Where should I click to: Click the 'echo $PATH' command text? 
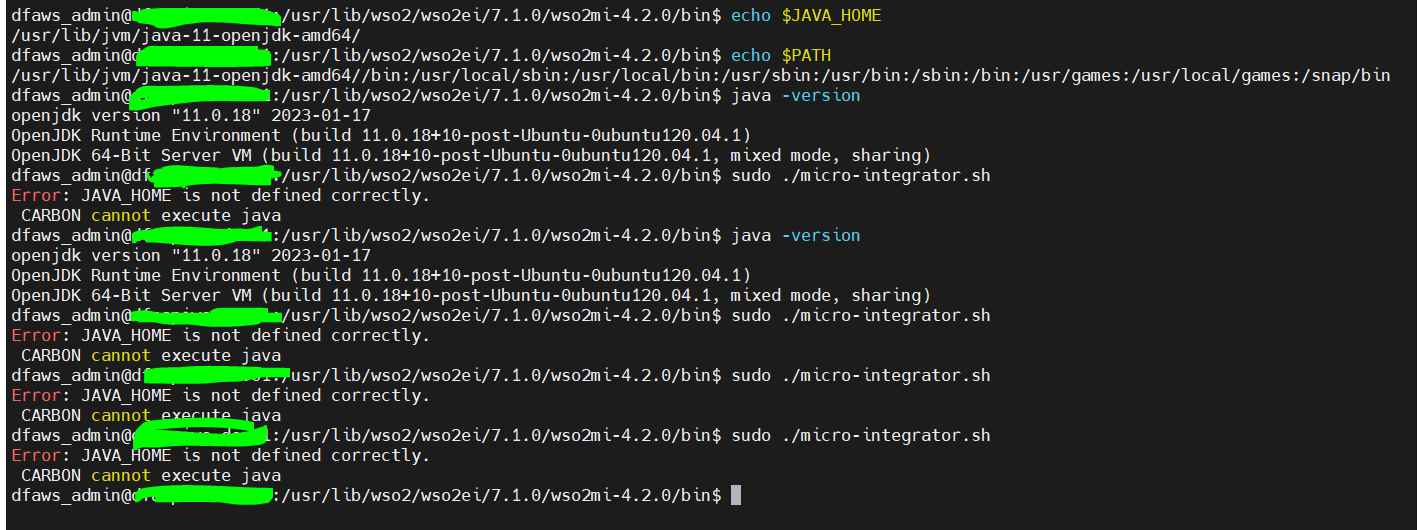(x=781, y=56)
